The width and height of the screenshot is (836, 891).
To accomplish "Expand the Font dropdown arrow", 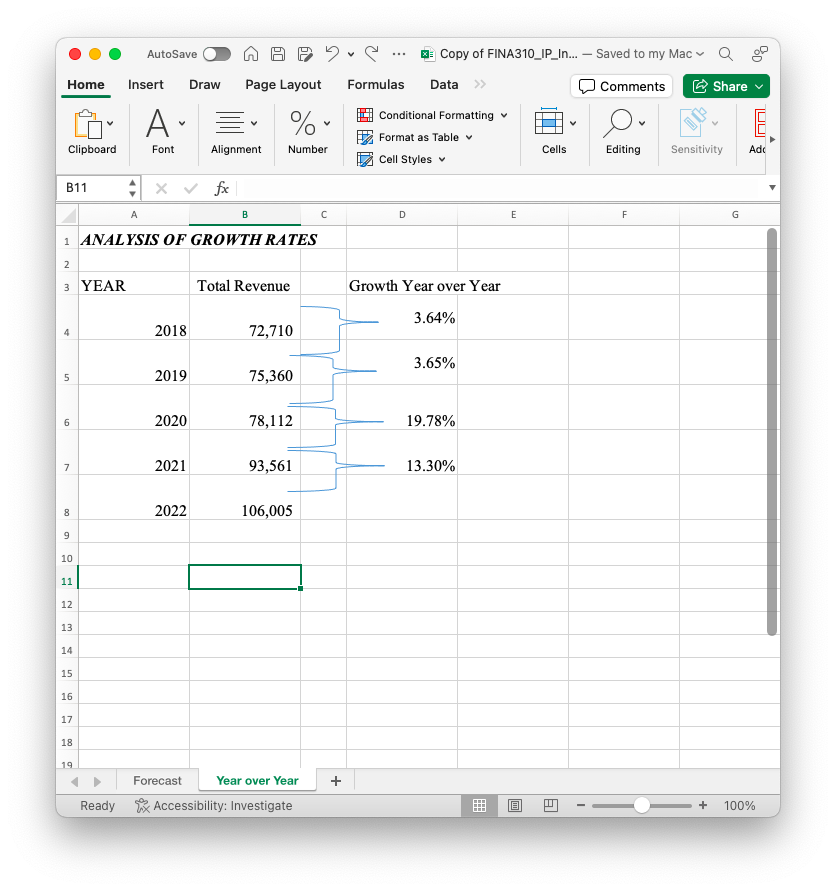I will [182, 123].
